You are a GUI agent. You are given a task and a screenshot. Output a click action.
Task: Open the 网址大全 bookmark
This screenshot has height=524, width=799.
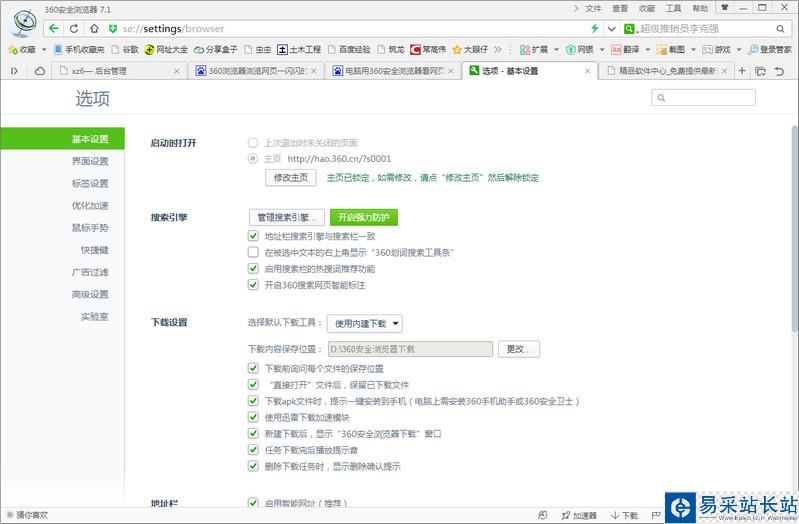tap(166, 49)
